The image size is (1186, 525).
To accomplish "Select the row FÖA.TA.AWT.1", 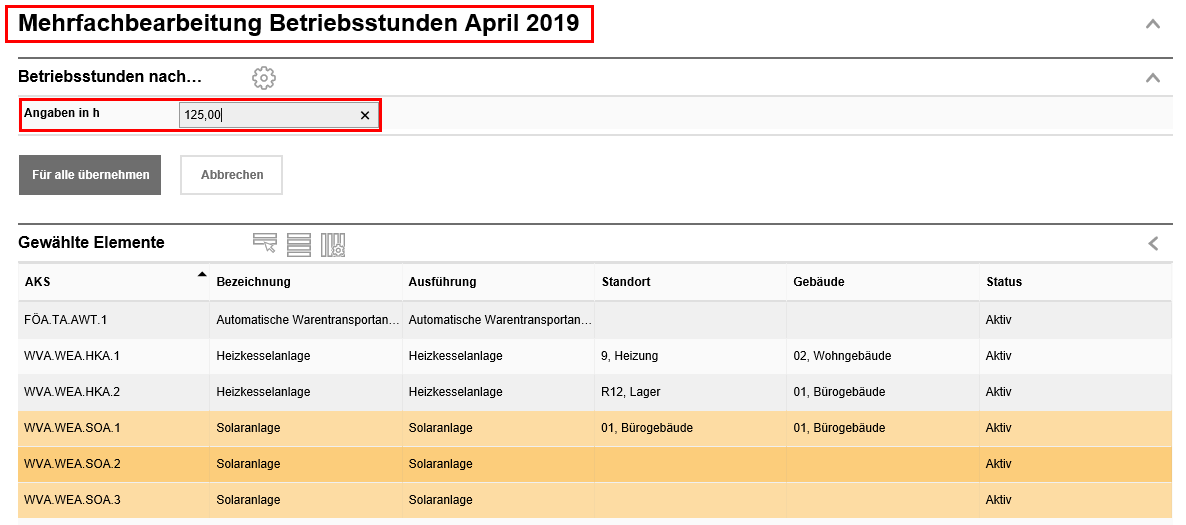I will coord(595,320).
